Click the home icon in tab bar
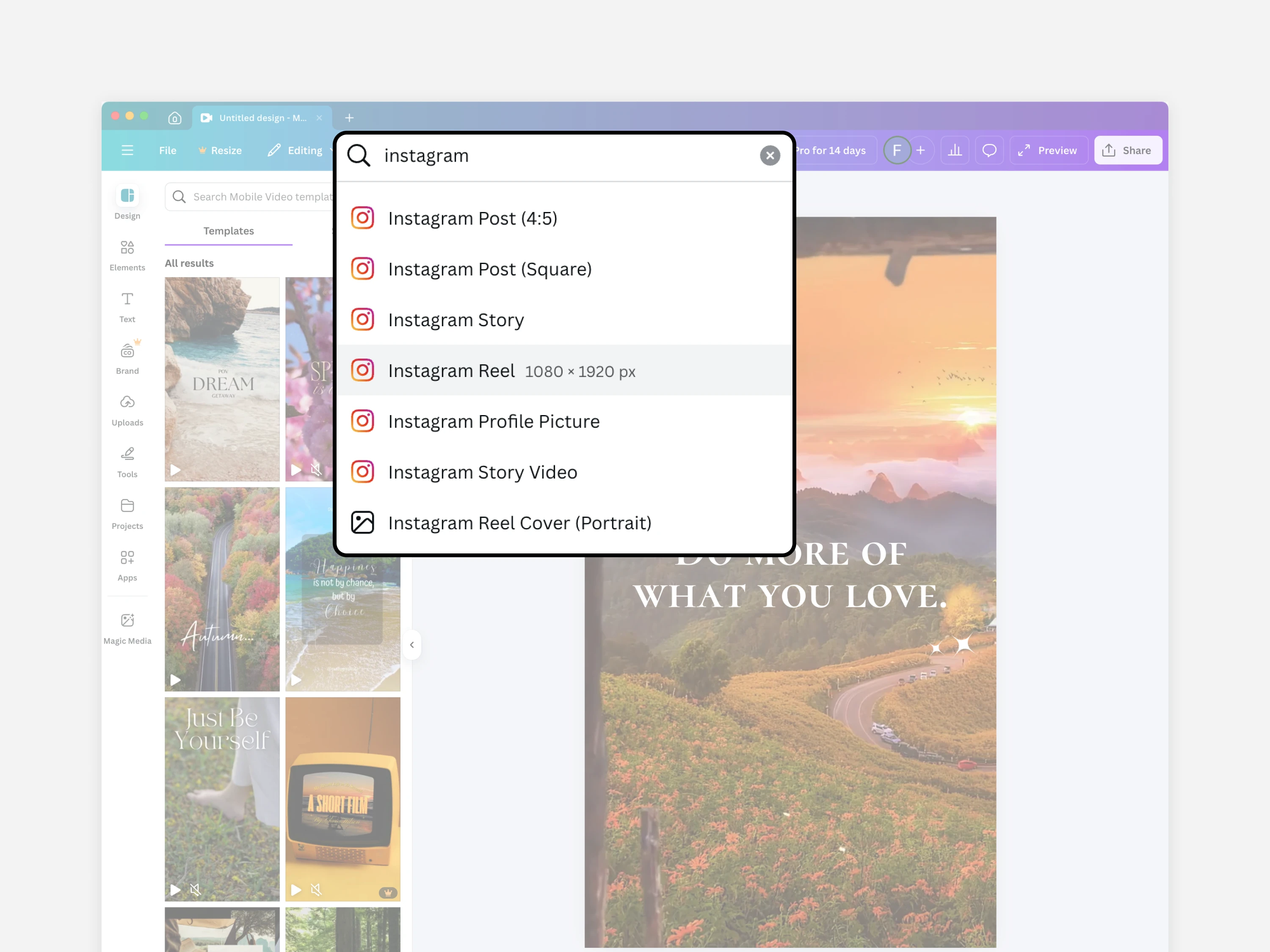The image size is (1270, 952). click(174, 118)
